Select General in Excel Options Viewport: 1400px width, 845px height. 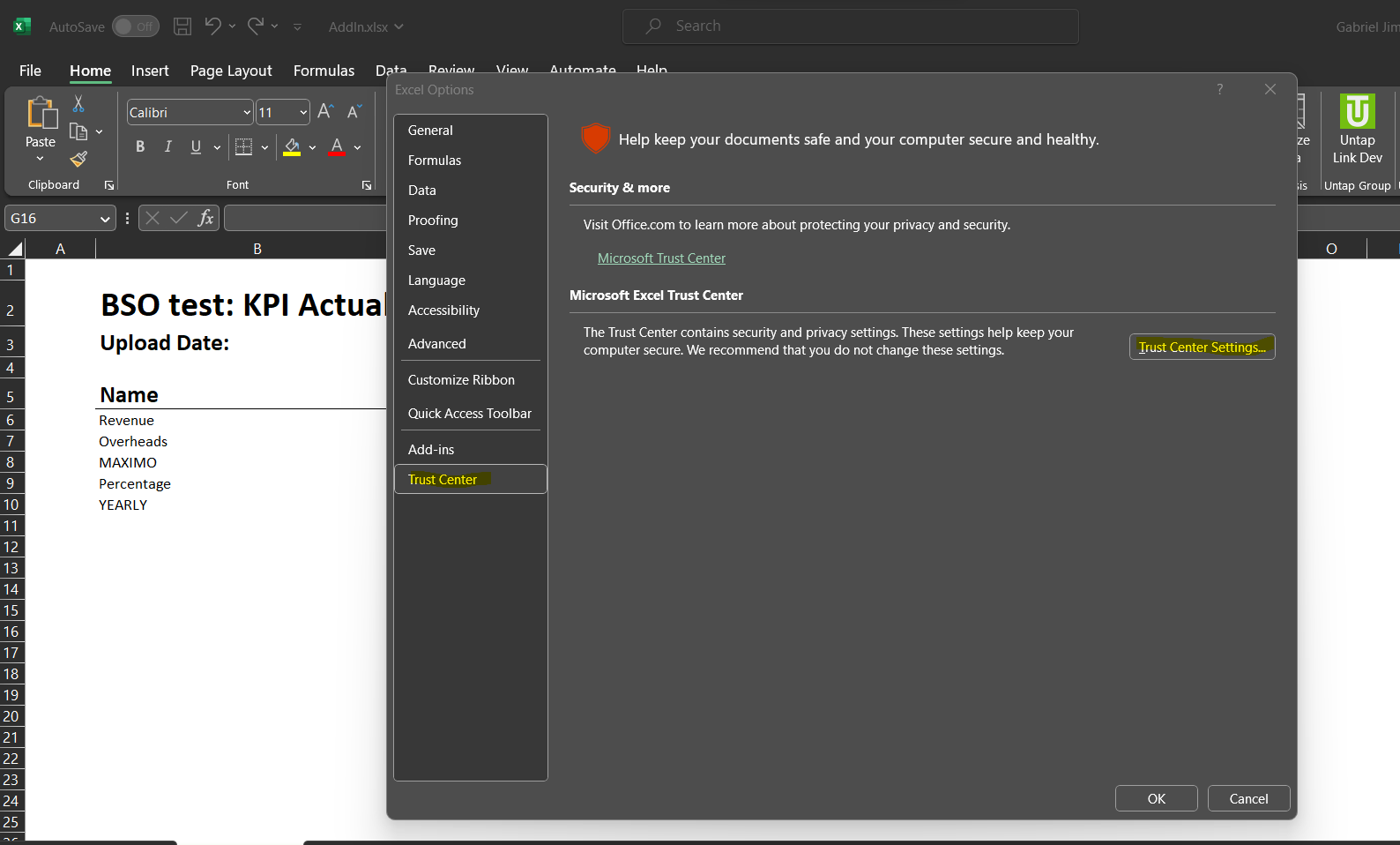click(471, 130)
